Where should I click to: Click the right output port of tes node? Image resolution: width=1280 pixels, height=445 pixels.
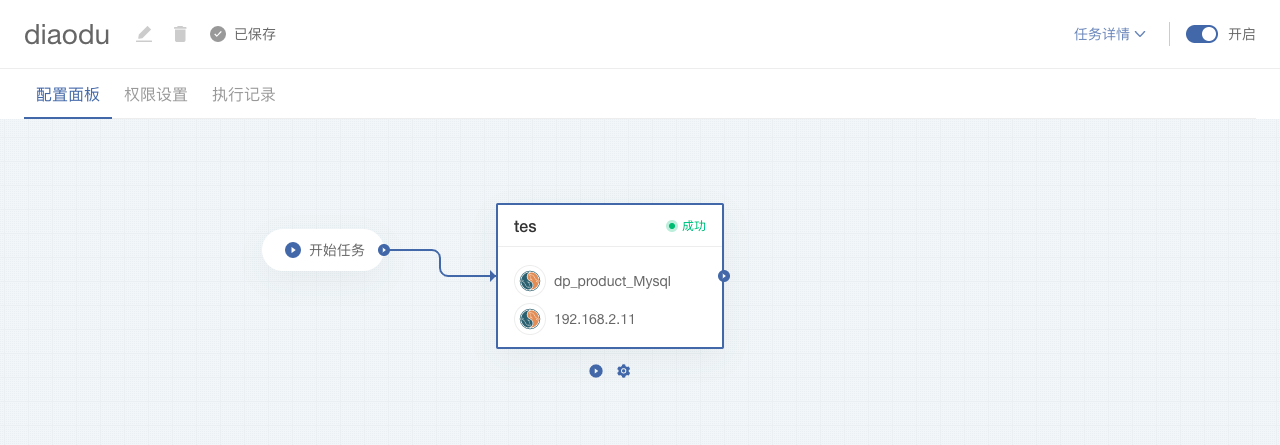coord(724,276)
